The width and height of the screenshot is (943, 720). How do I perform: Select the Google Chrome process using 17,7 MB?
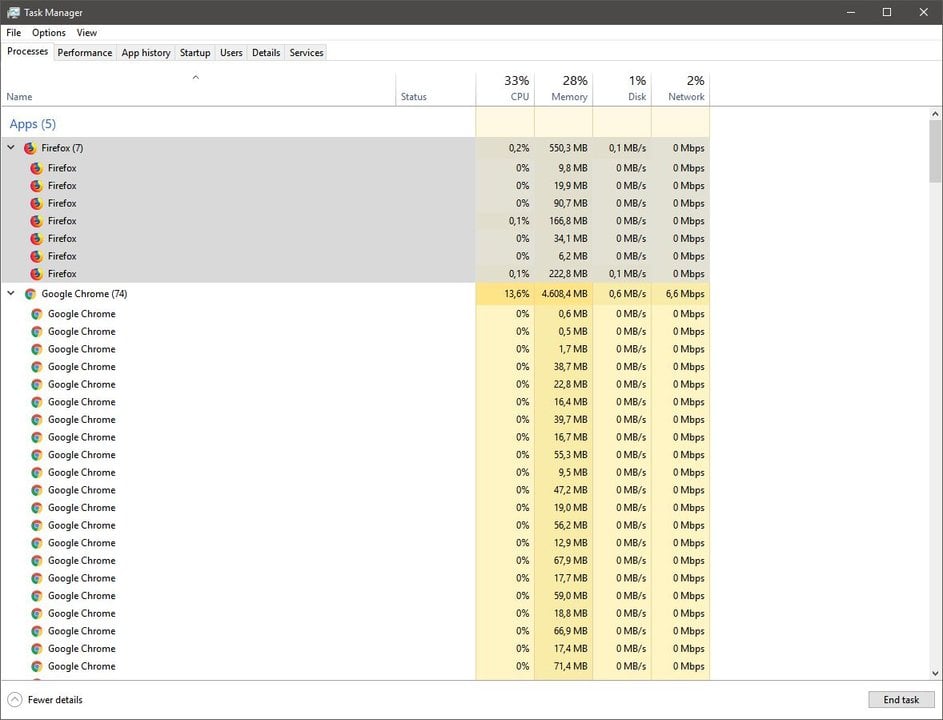355,578
